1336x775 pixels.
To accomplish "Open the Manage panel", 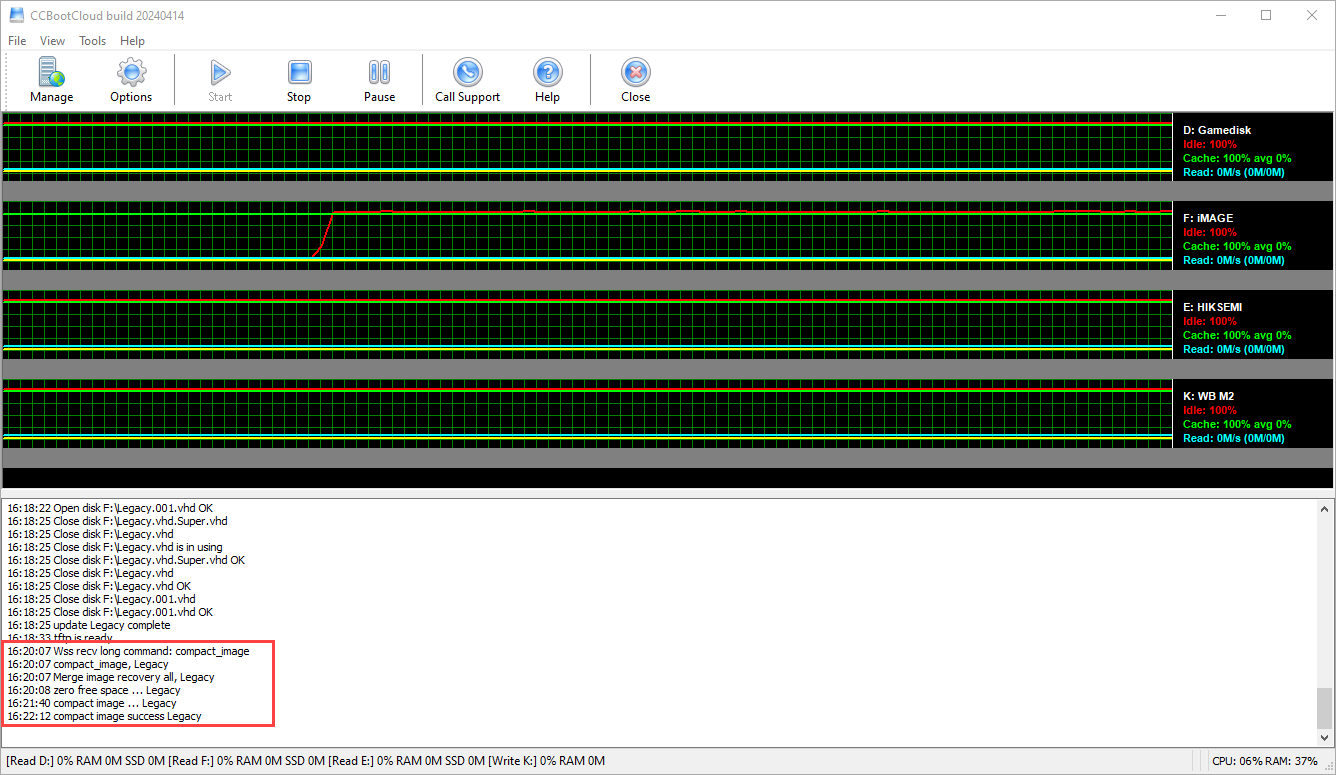I will pyautogui.click(x=51, y=79).
